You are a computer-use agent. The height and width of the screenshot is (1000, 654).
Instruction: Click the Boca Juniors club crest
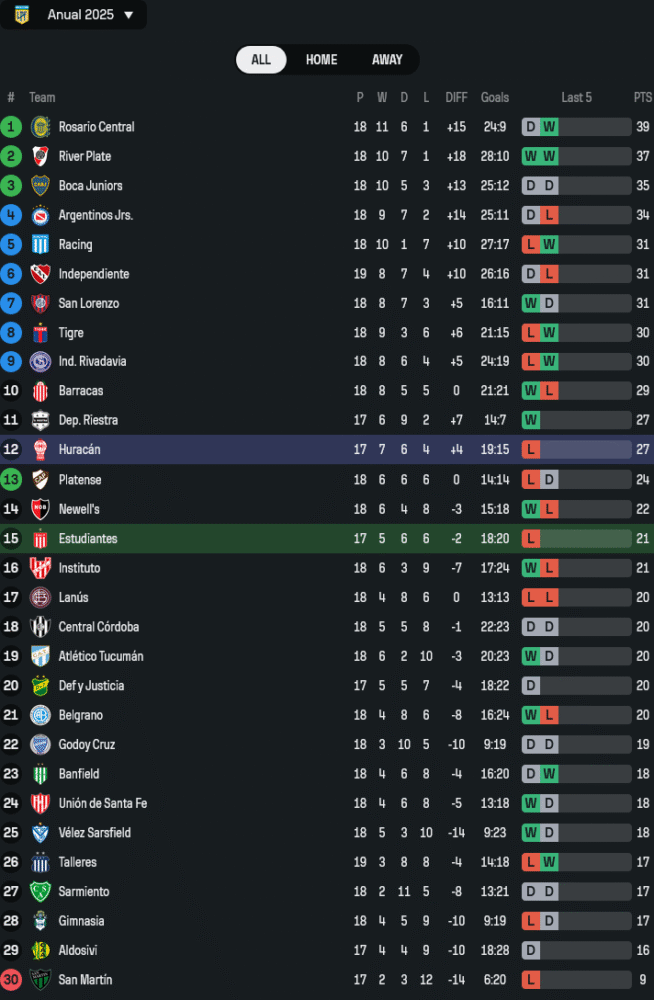[40, 186]
